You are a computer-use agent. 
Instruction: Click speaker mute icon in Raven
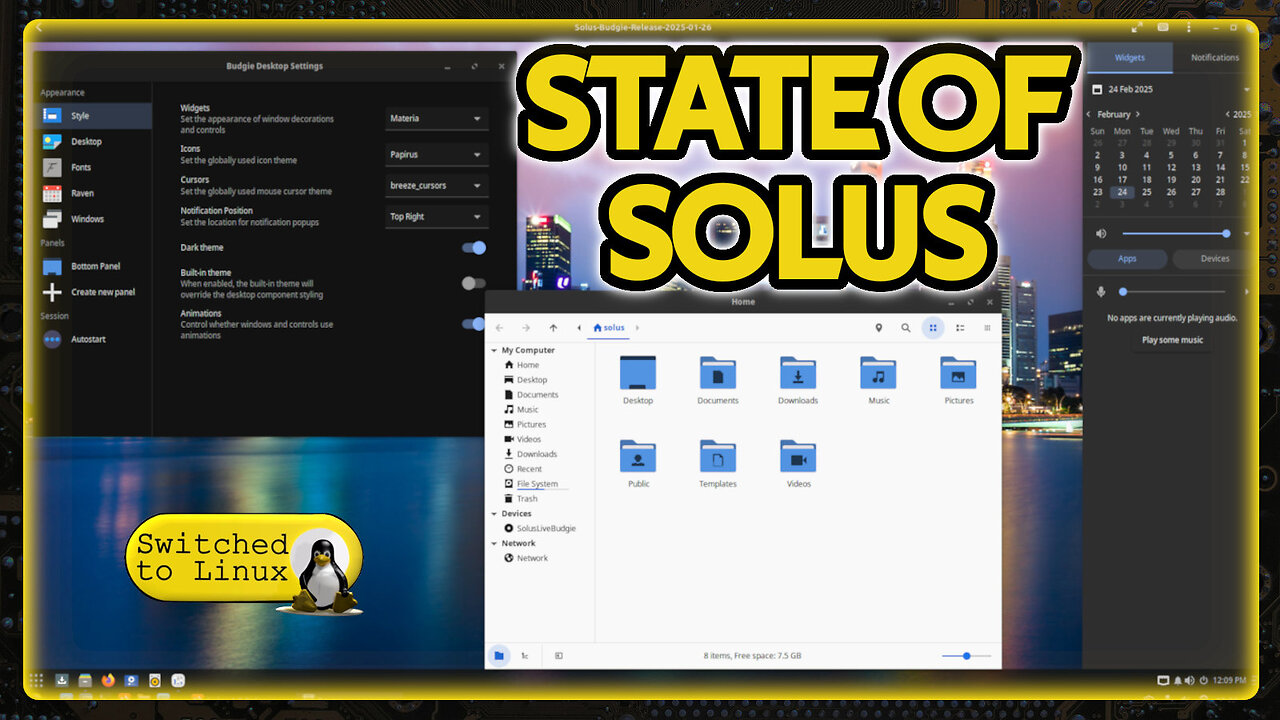point(1101,233)
